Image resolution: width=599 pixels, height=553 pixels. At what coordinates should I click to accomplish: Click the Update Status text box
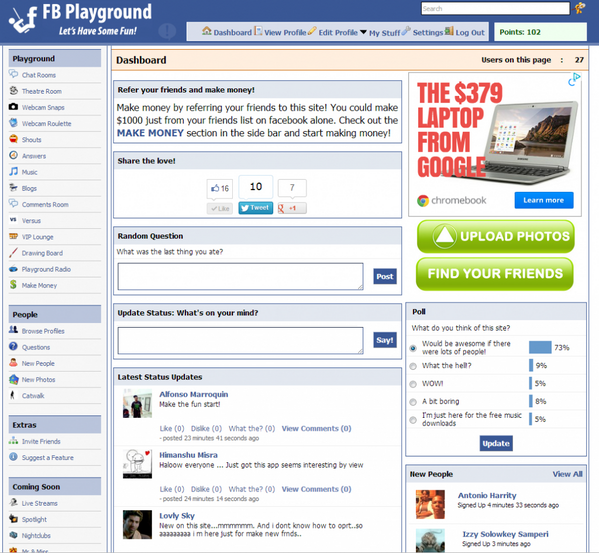[241, 340]
